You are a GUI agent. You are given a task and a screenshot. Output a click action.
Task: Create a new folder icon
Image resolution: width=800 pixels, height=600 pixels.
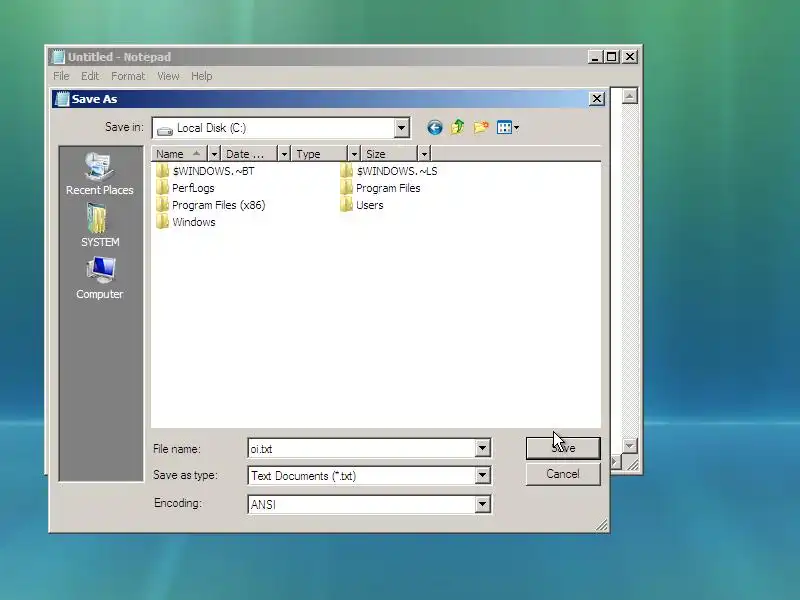(x=481, y=127)
